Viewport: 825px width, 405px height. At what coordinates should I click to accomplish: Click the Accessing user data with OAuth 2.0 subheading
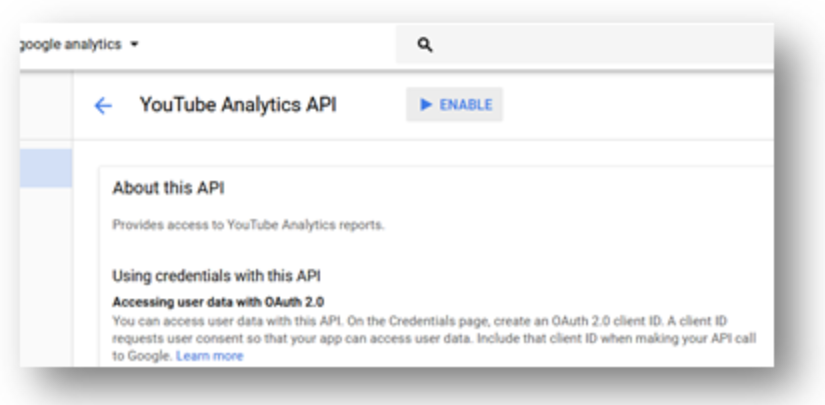click(x=218, y=302)
